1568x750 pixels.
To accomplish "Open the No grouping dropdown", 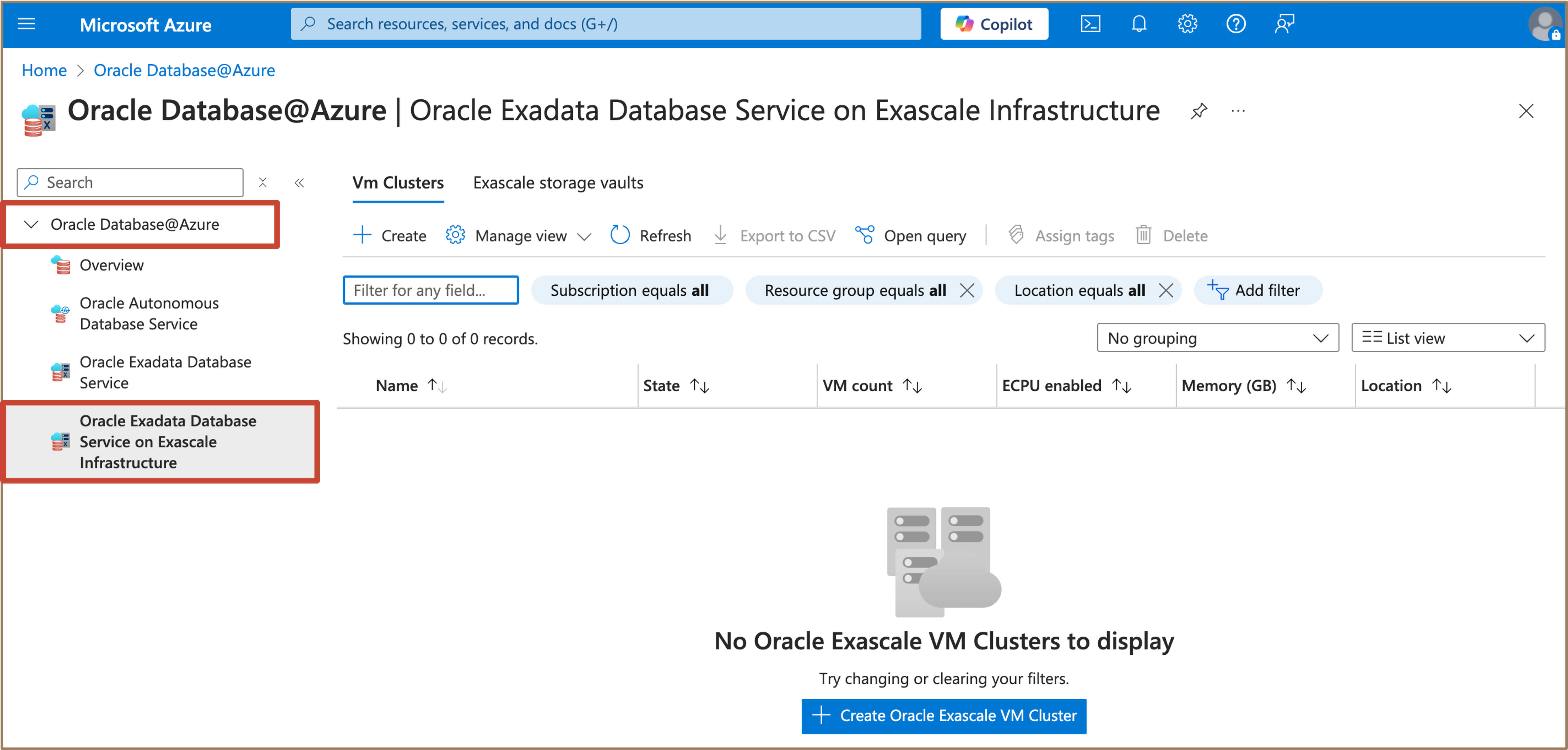I will [x=1218, y=338].
